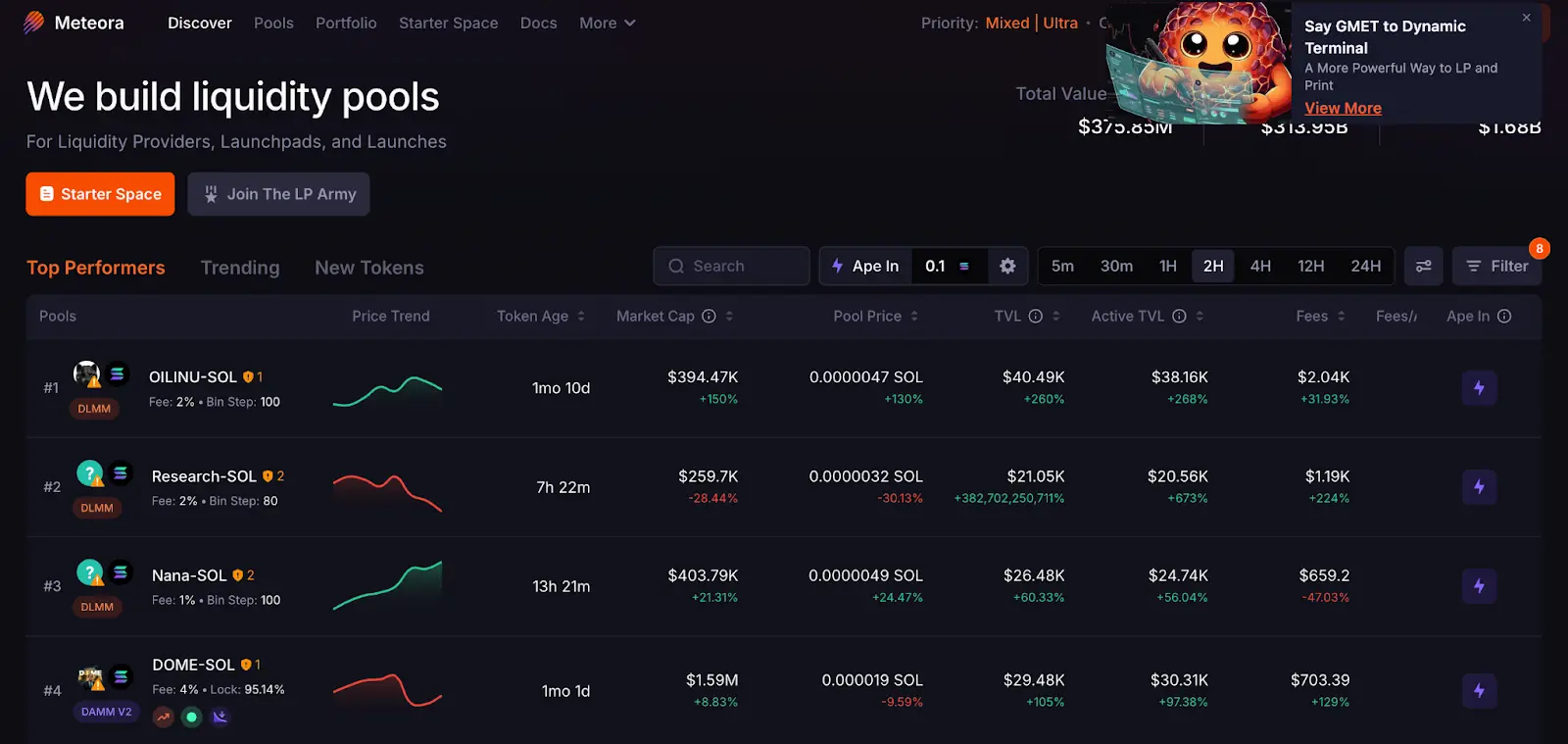1568x744 pixels.
Task: Click Nana-SOL lightning Ape In button
Action: coord(1479,586)
